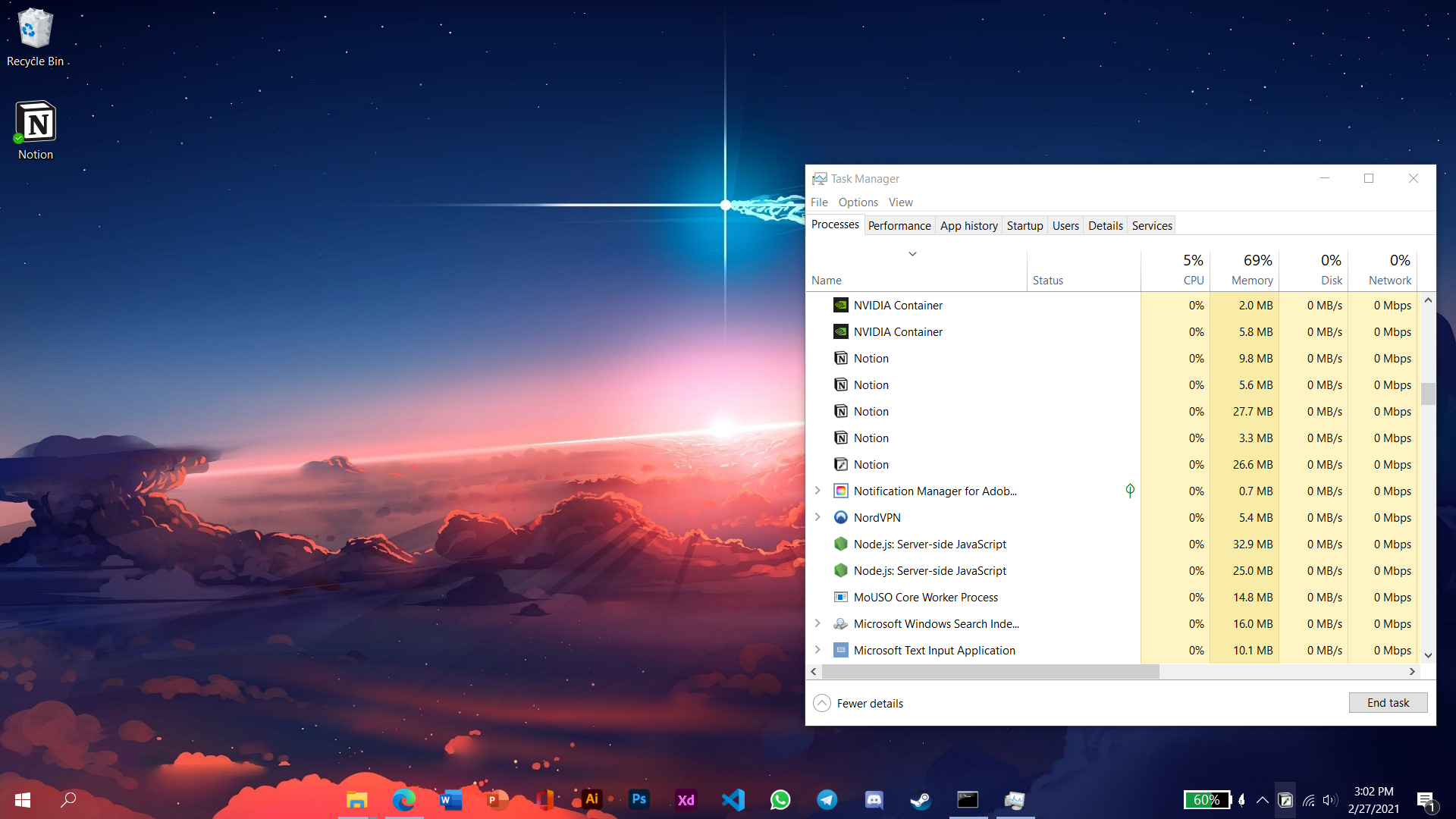Click the horizontal scrollbar thumb
Image resolution: width=1456 pixels, height=819 pixels.
tap(990, 672)
